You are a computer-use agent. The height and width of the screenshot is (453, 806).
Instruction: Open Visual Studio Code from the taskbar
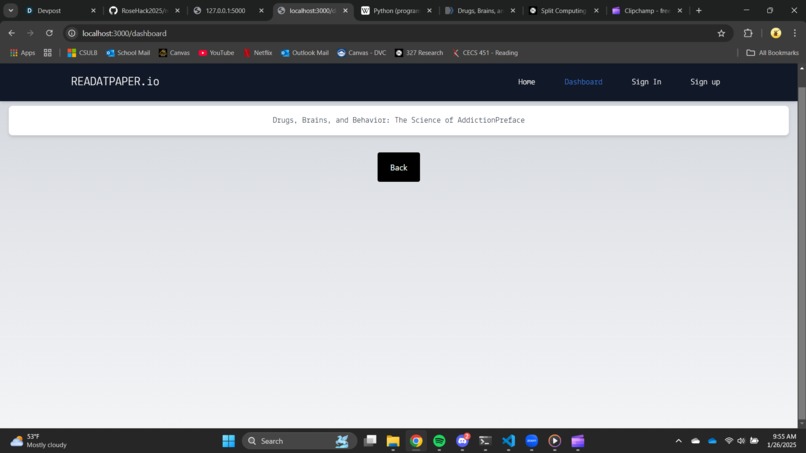click(508, 441)
